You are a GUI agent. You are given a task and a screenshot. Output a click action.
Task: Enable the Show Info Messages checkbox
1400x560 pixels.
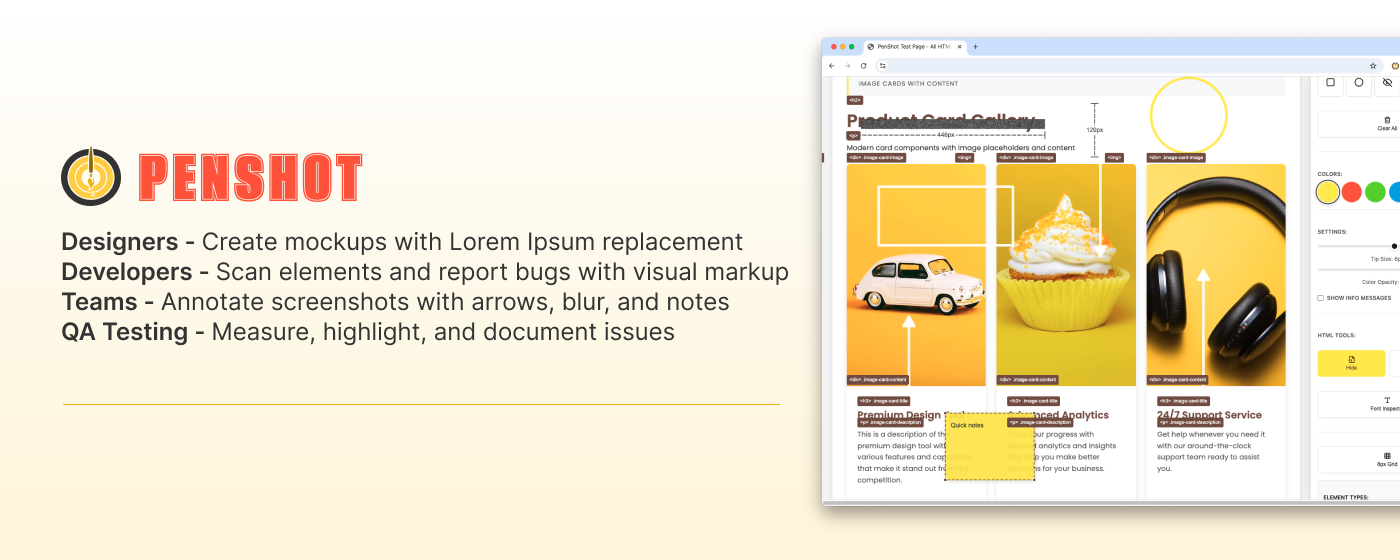tap(1321, 298)
